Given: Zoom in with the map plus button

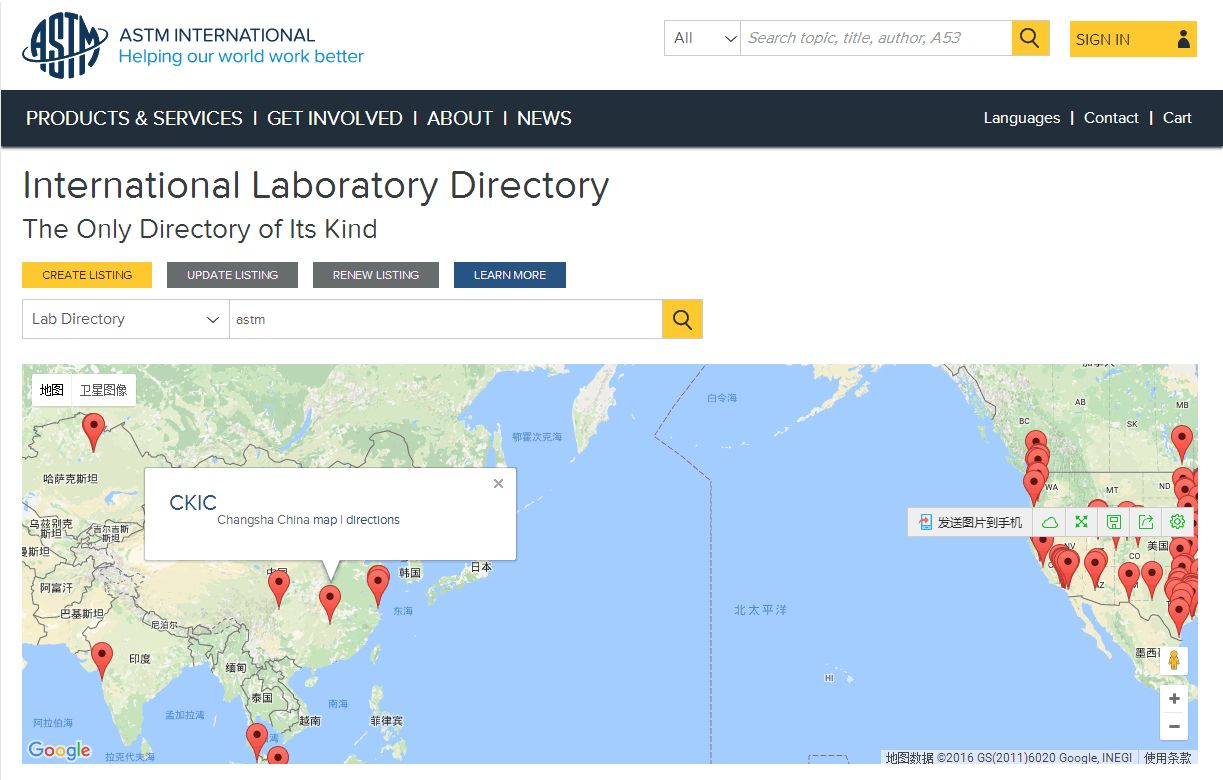Looking at the screenshot, I should (x=1174, y=699).
